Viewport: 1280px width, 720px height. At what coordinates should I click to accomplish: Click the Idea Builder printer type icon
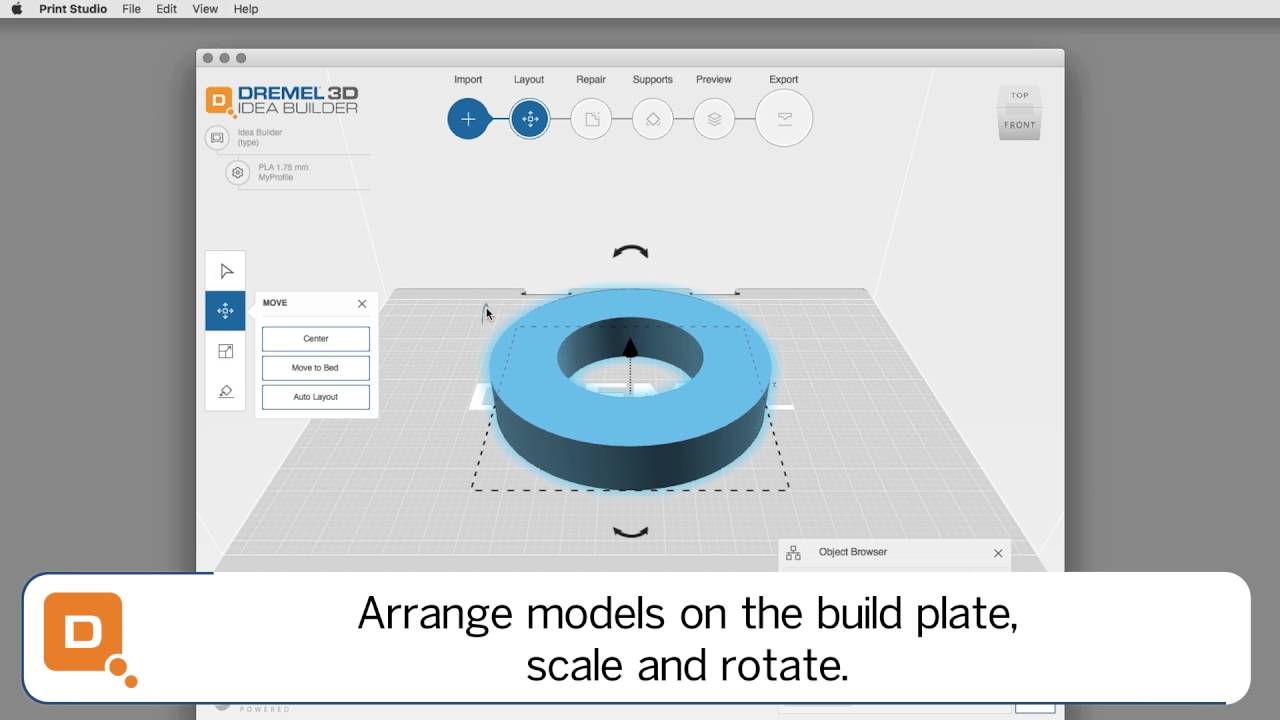[x=217, y=138]
